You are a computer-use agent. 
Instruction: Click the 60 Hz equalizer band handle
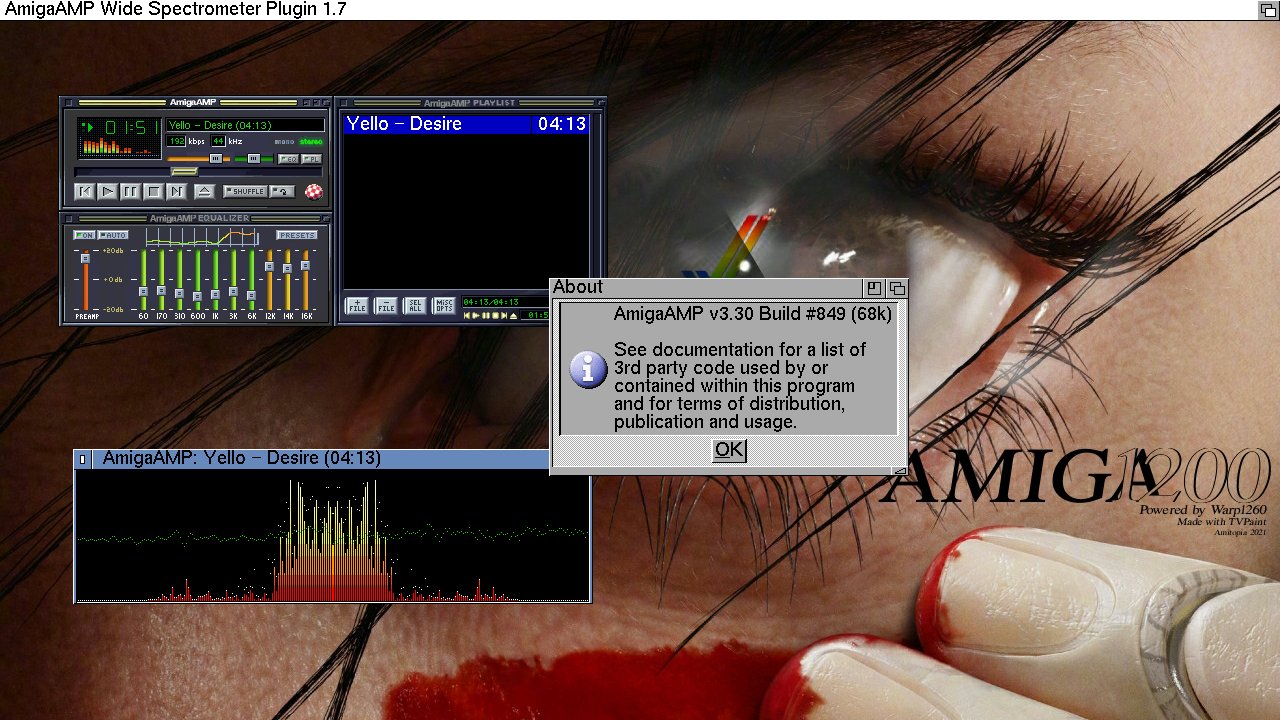tap(143, 291)
